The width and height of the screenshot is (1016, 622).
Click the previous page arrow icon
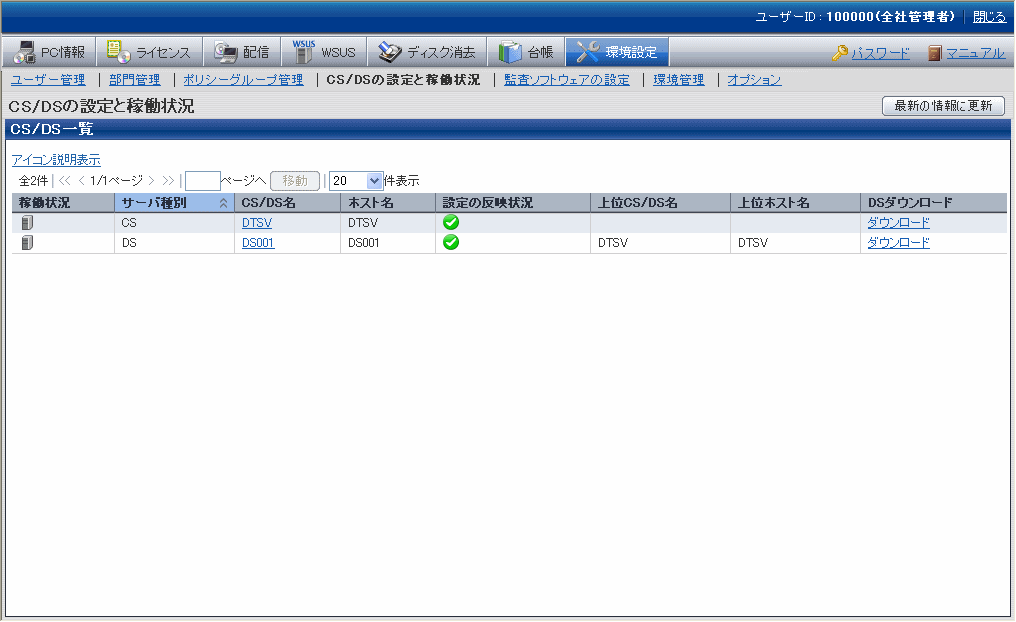[81, 181]
